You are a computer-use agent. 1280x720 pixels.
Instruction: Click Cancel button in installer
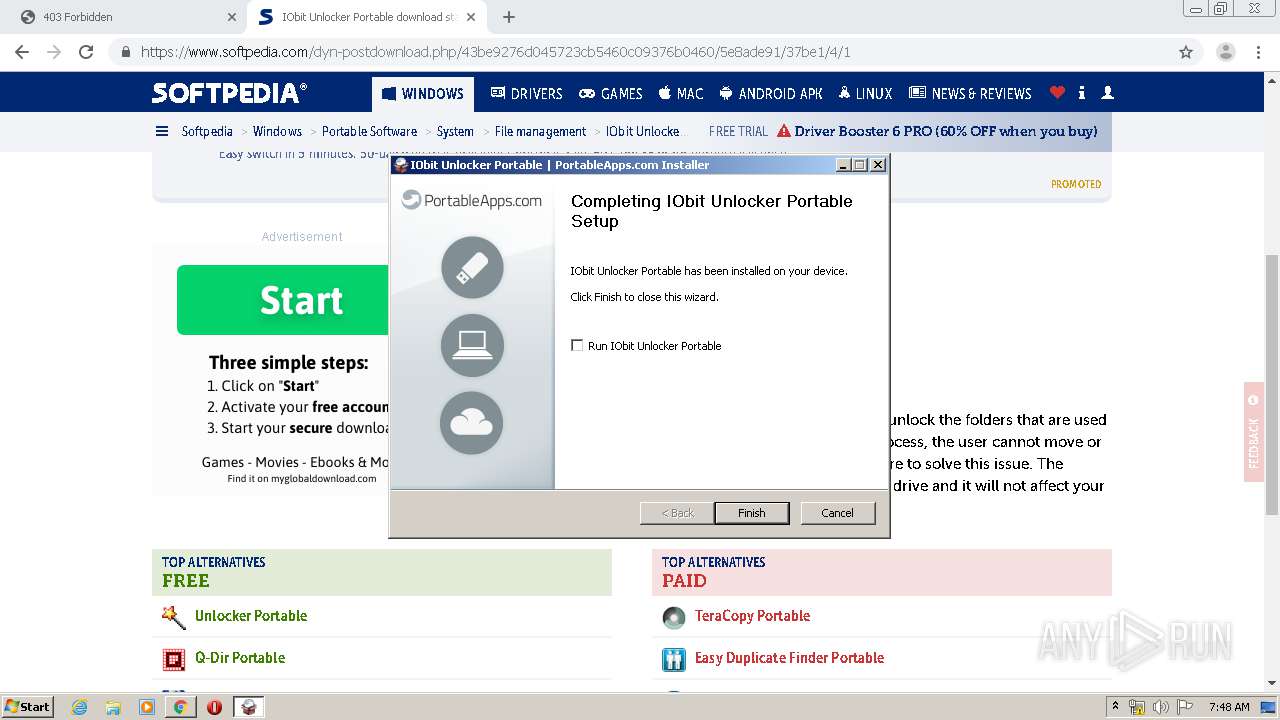(837, 513)
